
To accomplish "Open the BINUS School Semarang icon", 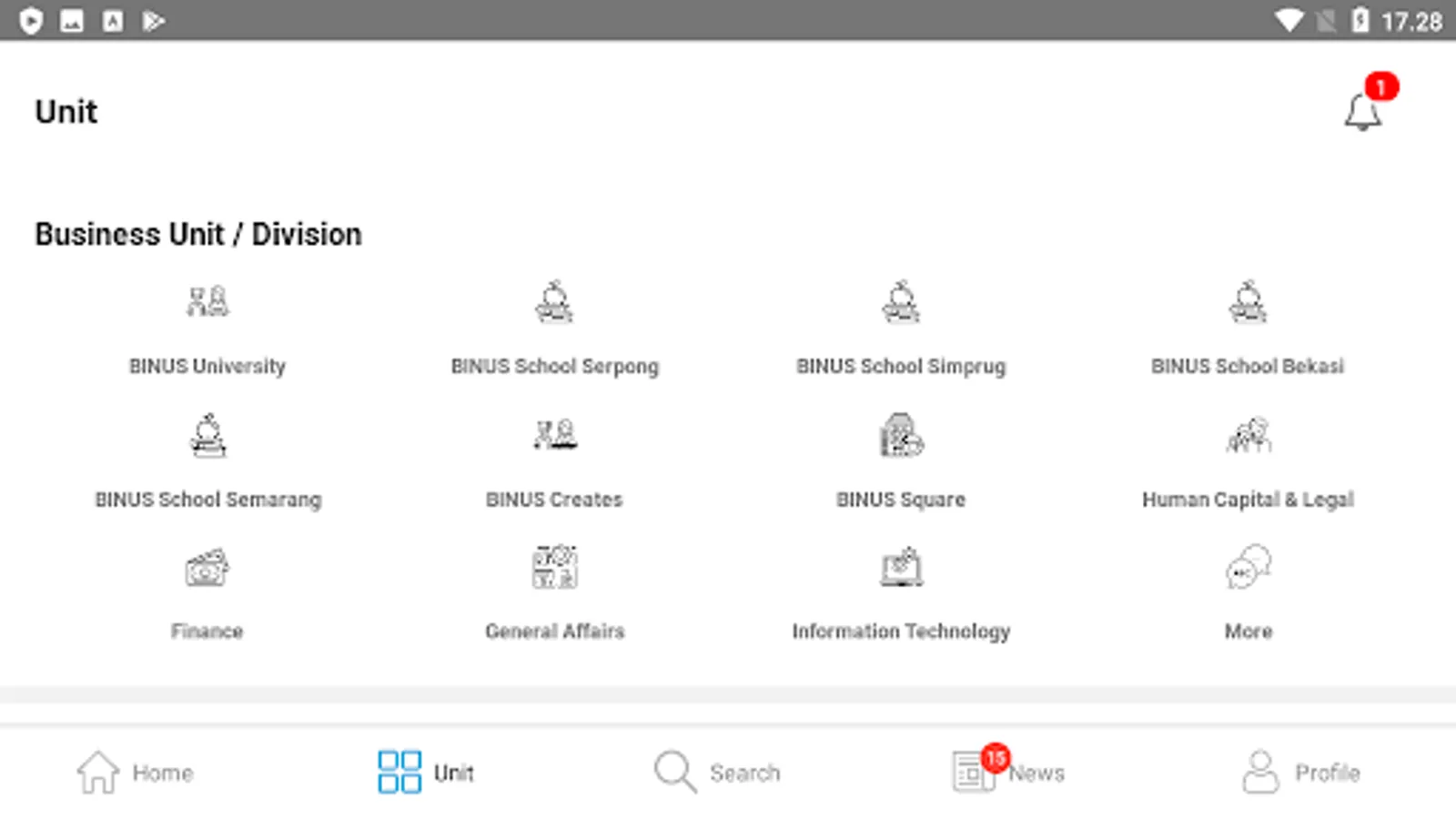I will click(x=207, y=435).
